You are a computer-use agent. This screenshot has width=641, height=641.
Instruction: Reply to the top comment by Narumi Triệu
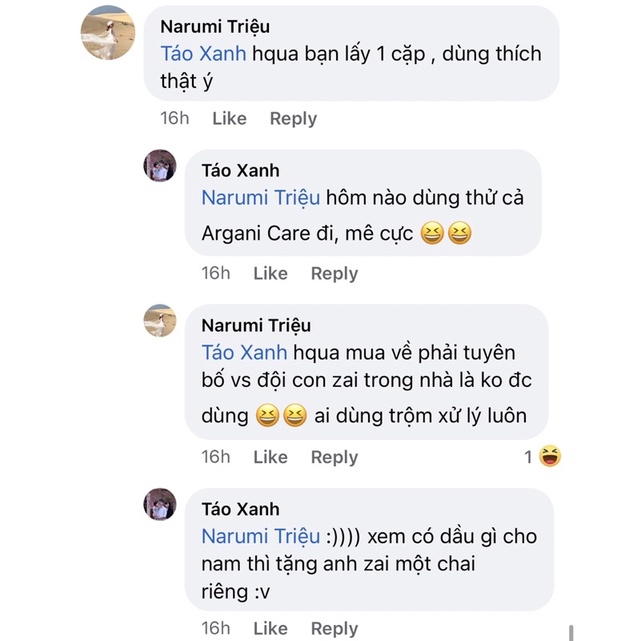pos(293,118)
